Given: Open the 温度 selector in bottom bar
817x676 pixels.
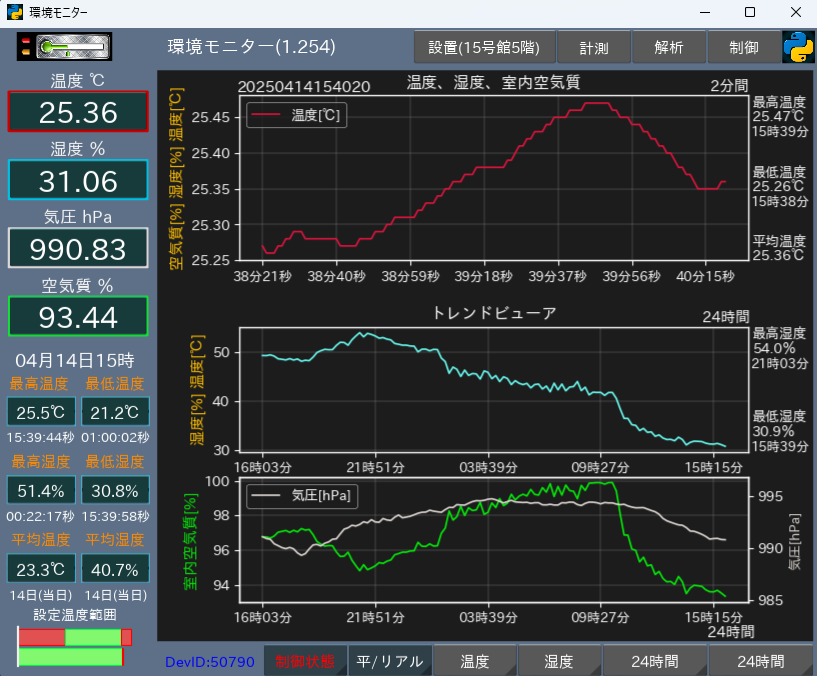Looking at the screenshot, I should tap(475, 661).
